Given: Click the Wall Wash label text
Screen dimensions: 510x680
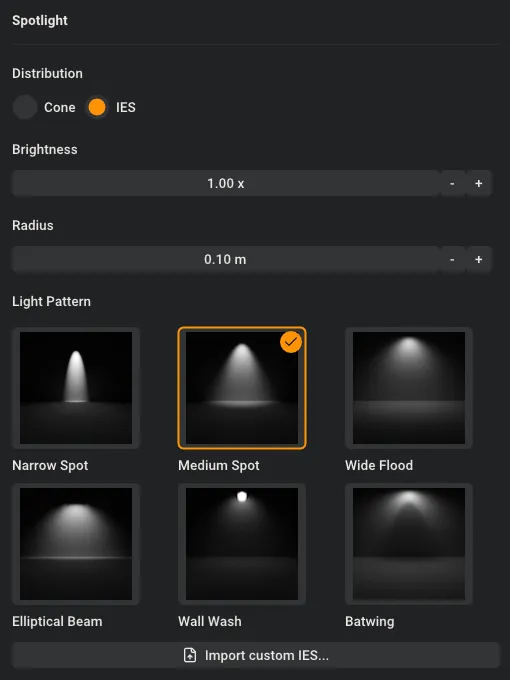Looking at the screenshot, I should 210,621.
